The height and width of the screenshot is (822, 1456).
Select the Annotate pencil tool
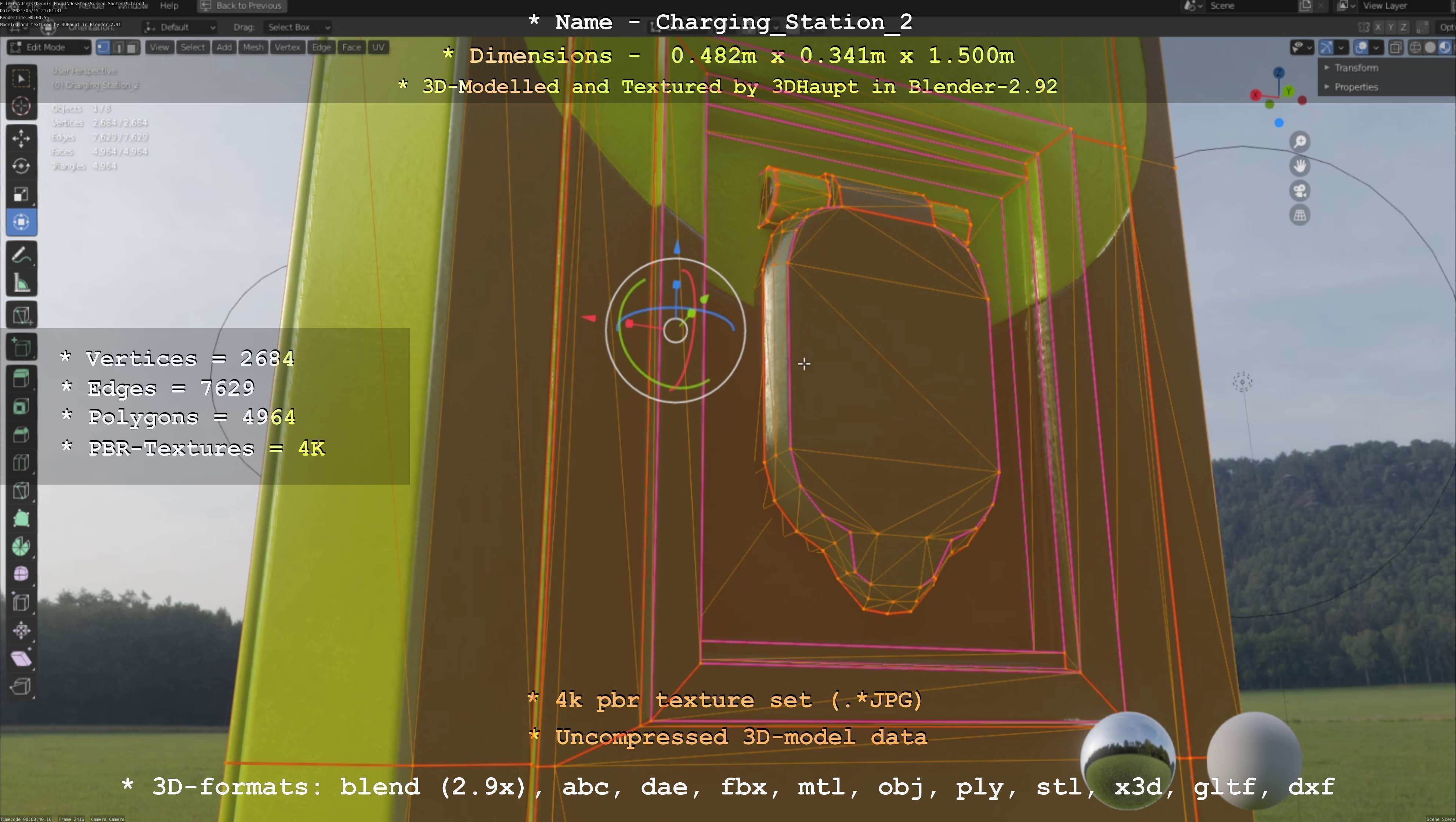[21, 256]
